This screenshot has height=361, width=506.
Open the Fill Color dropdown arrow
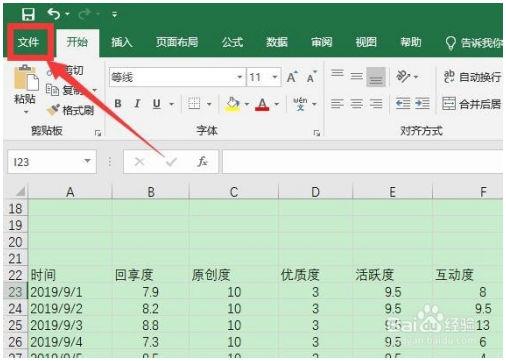pyautogui.click(x=247, y=104)
